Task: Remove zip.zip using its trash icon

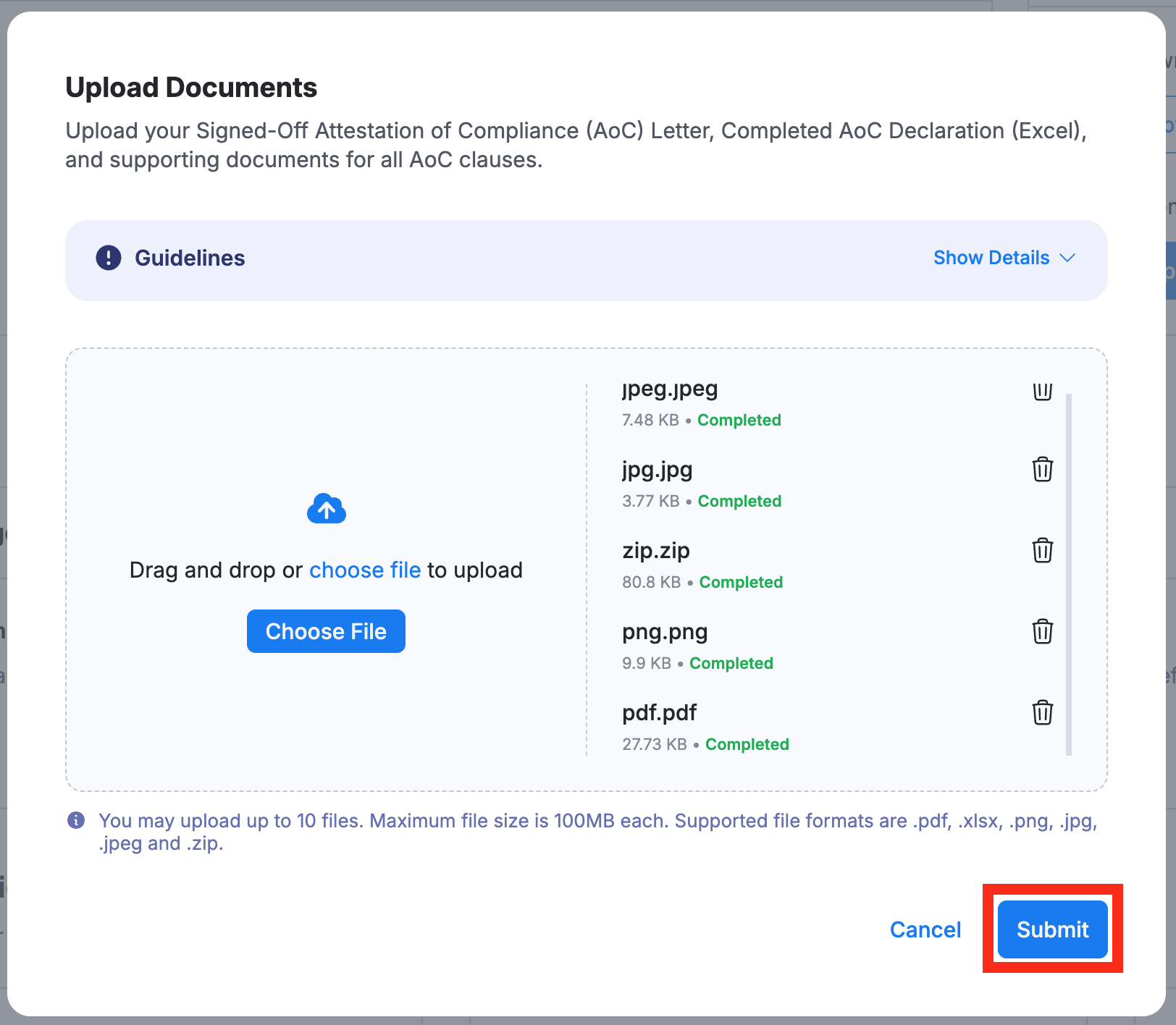Action: coord(1042,551)
